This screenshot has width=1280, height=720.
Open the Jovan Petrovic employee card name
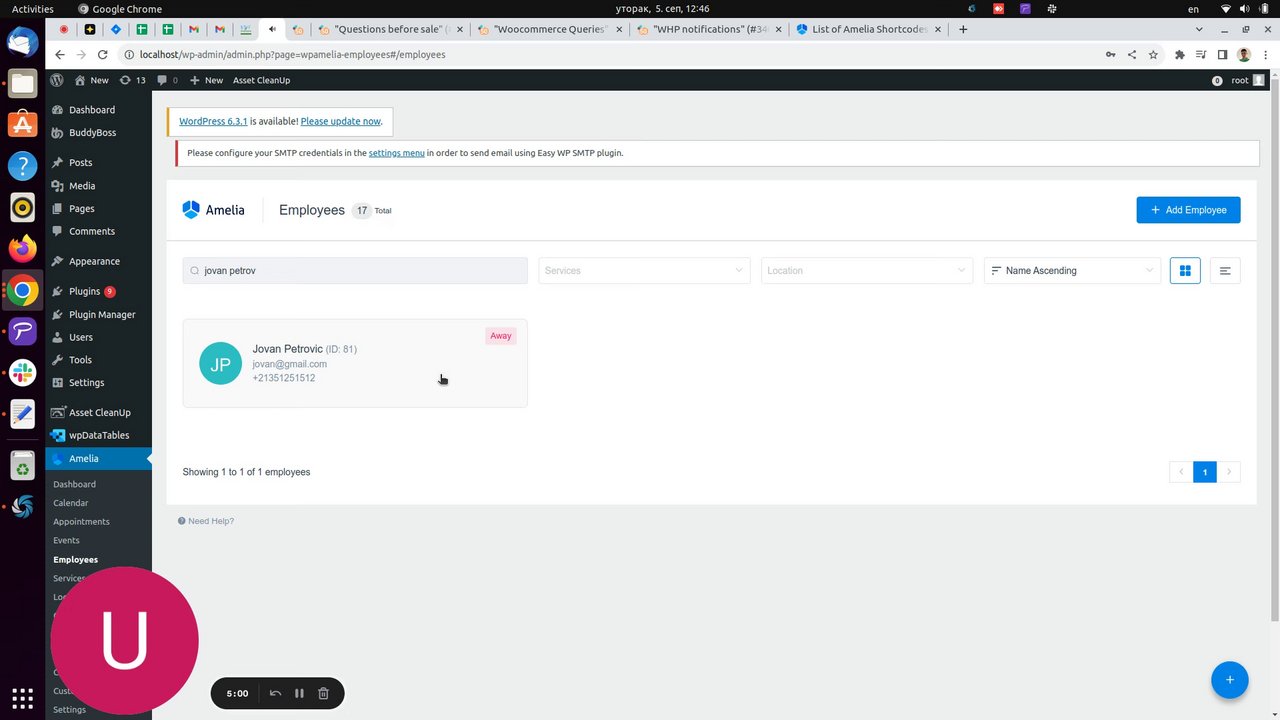coord(288,349)
